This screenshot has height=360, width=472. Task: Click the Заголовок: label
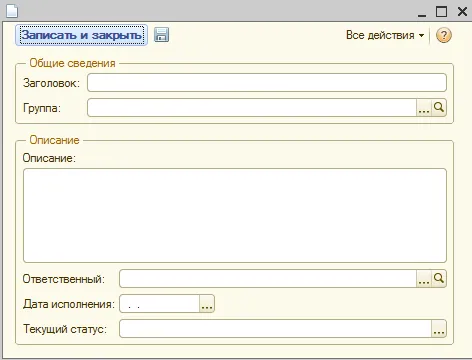tap(51, 83)
